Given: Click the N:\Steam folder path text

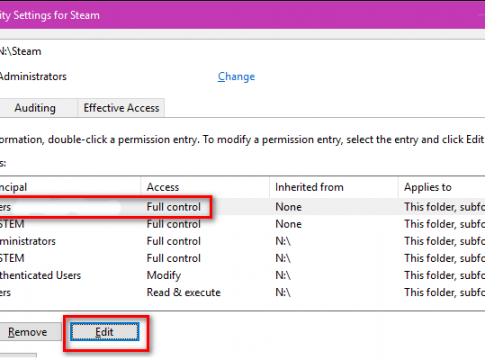Looking at the screenshot, I should pos(21,52).
